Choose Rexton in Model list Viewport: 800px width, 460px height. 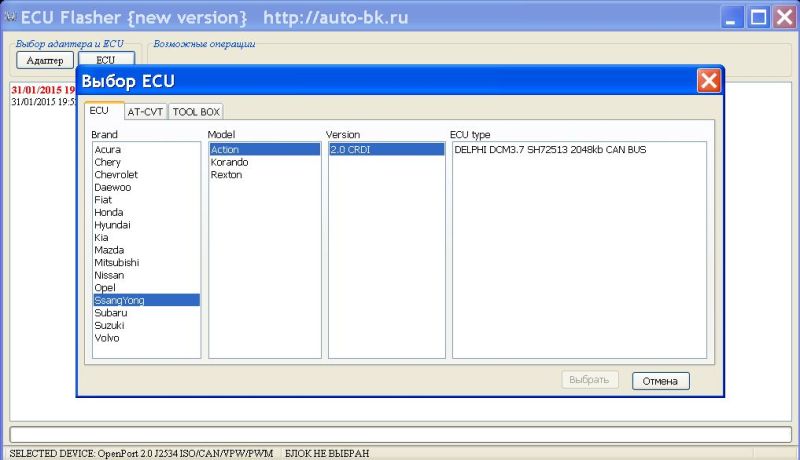(x=226, y=175)
